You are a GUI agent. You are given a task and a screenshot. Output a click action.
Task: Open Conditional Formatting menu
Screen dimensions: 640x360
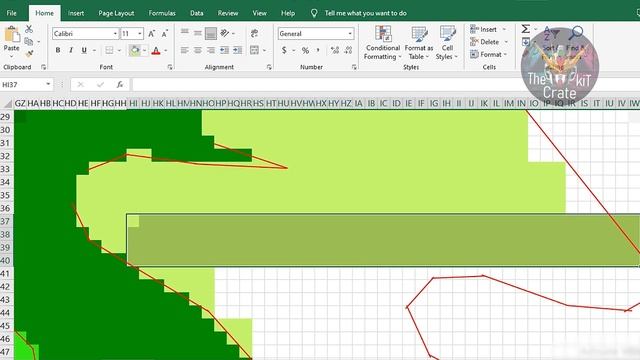coord(382,43)
